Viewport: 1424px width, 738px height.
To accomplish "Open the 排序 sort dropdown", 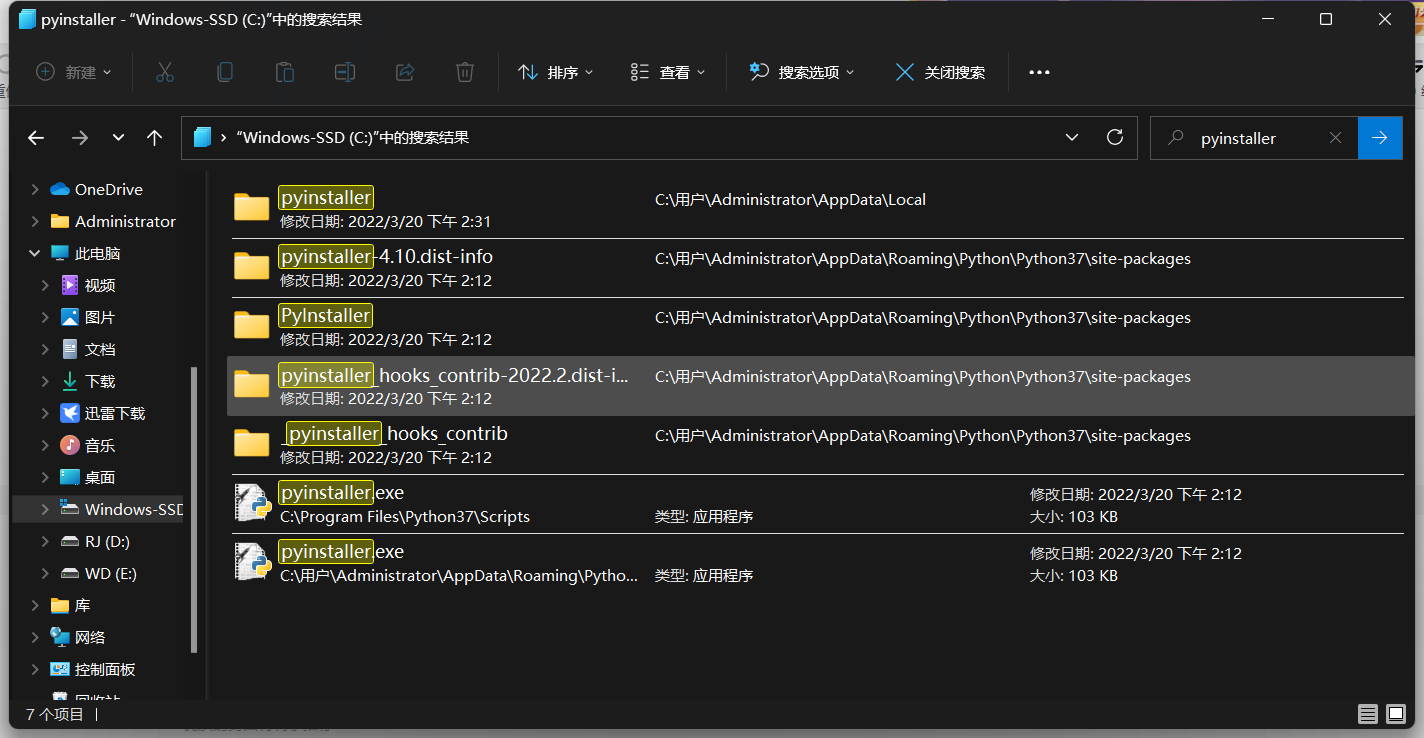I will pyautogui.click(x=556, y=71).
